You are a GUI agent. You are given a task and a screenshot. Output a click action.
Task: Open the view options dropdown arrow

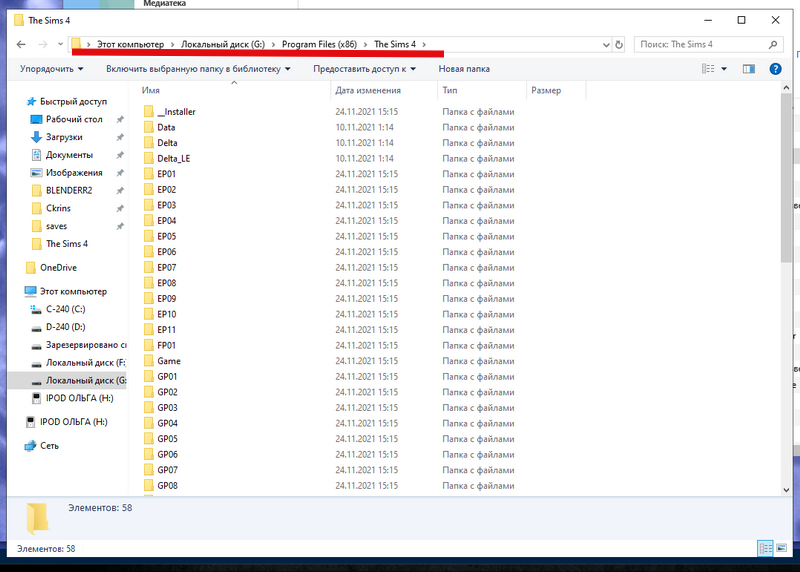[x=723, y=69]
